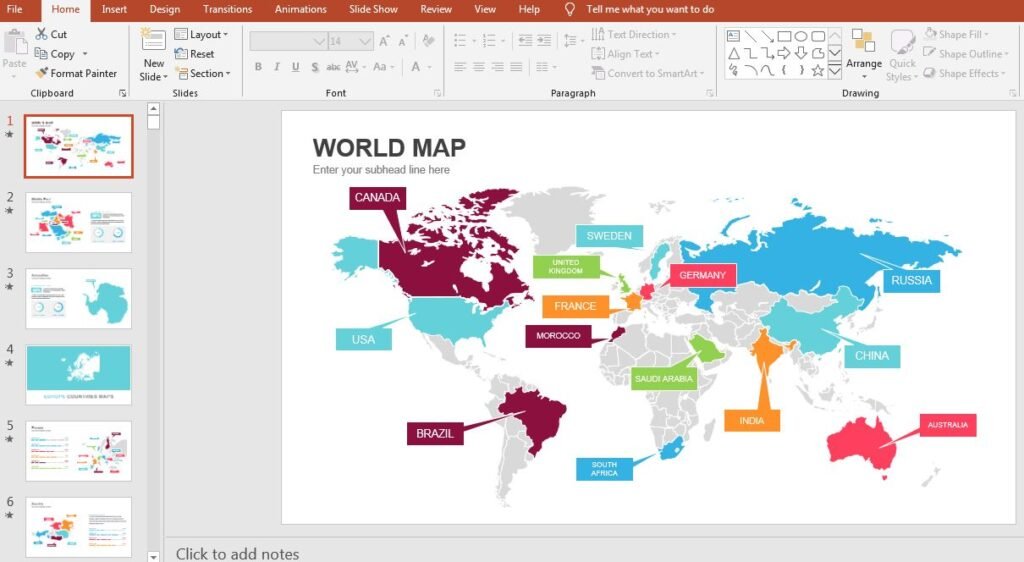Image resolution: width=1024 pixels, height=562 pixels.
Task: Click the Tell me lightbulb icon
Action: (x=569, y=9)
